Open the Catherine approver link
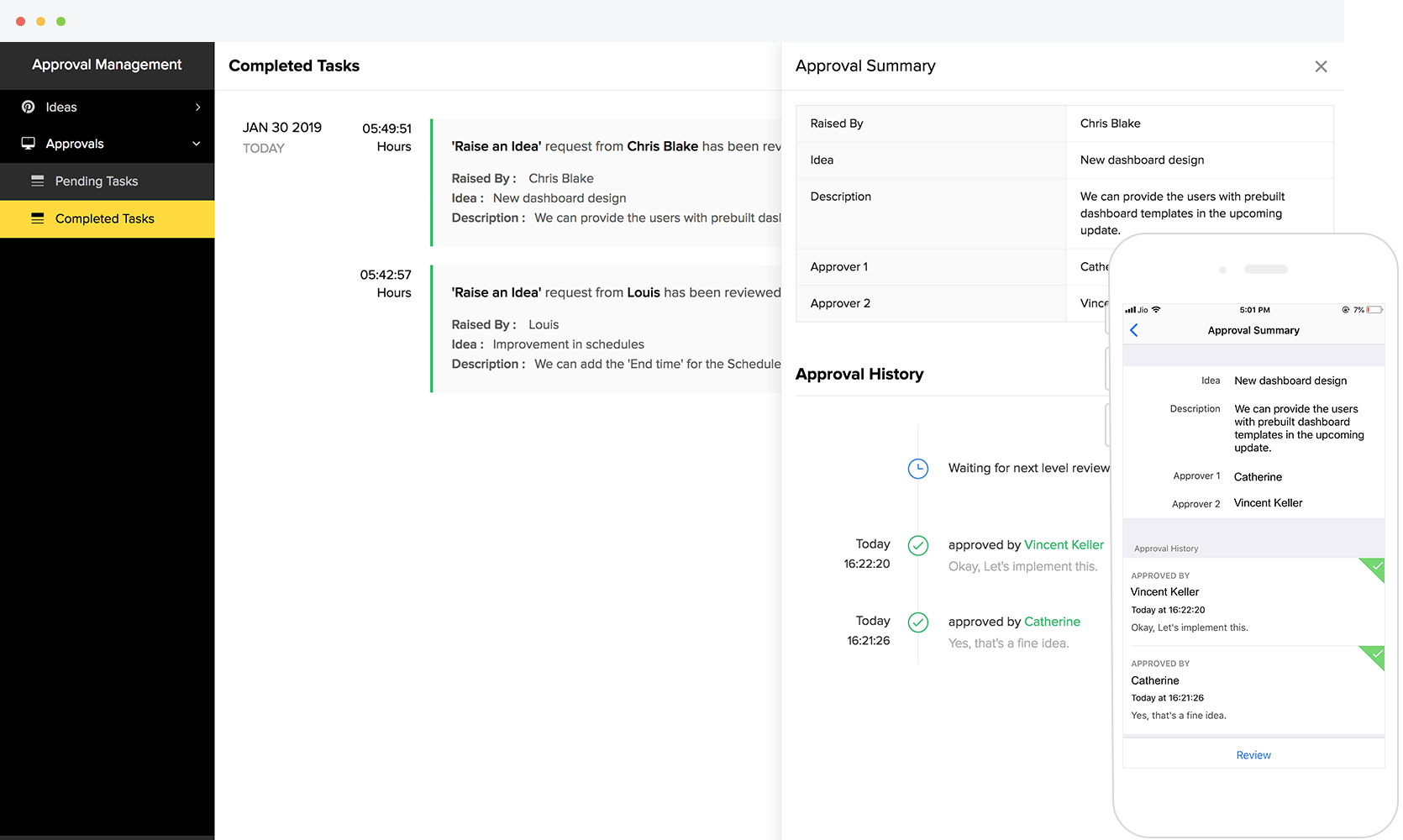 (x=1052, y=622)
